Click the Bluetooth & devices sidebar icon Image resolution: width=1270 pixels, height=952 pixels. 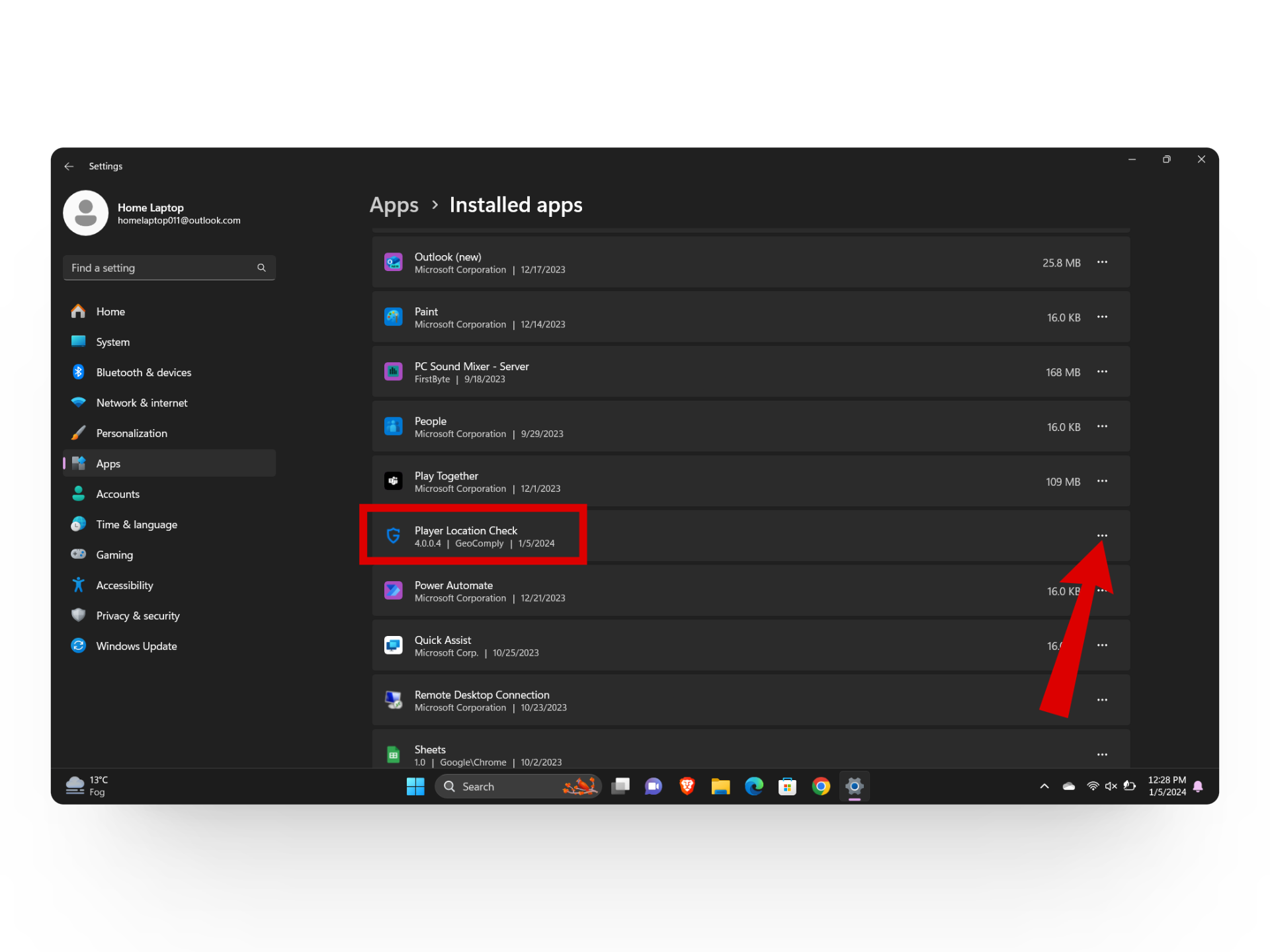click(x=79, y=372)
